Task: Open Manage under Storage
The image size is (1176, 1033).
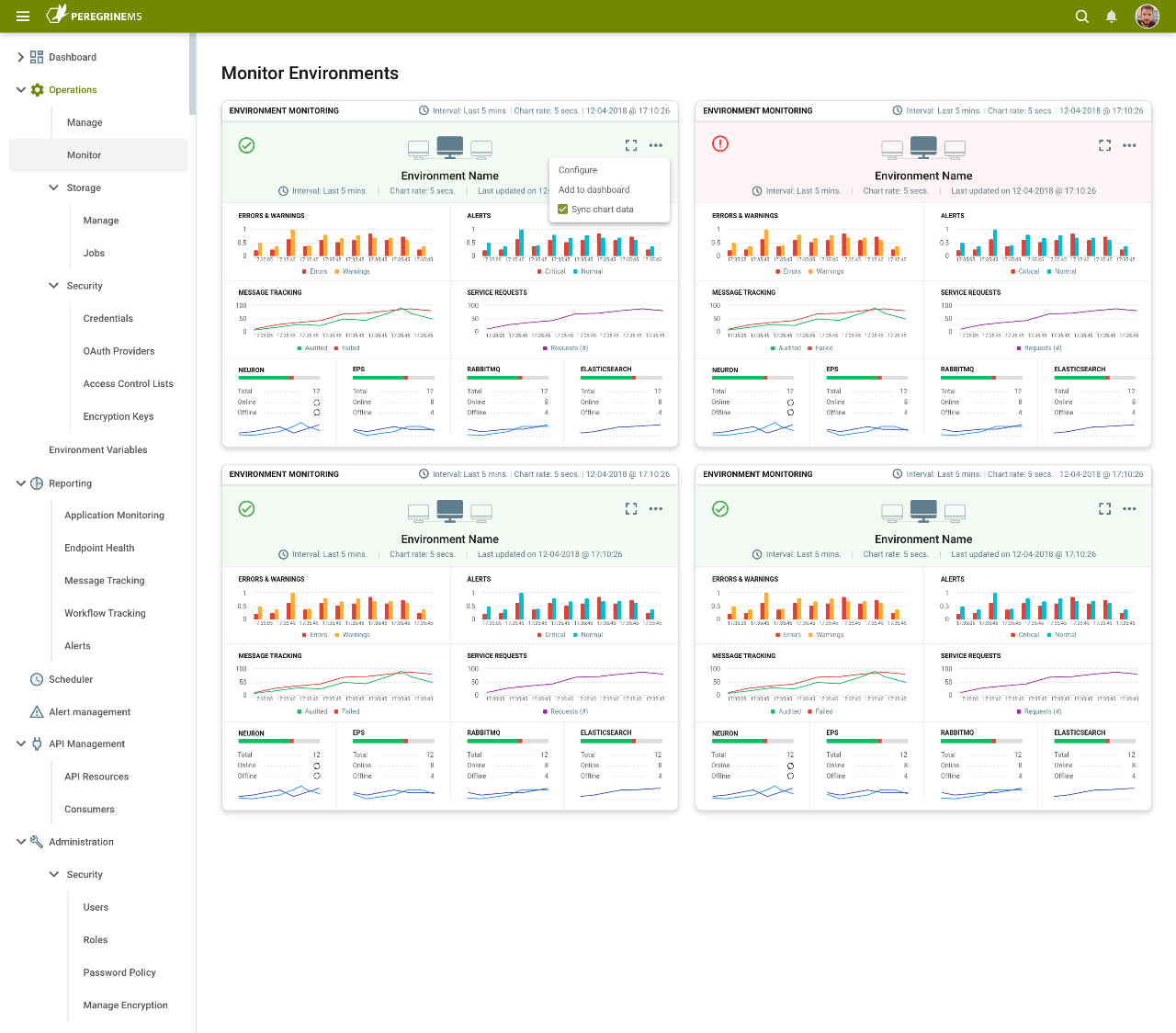Action: pos(101,221)
